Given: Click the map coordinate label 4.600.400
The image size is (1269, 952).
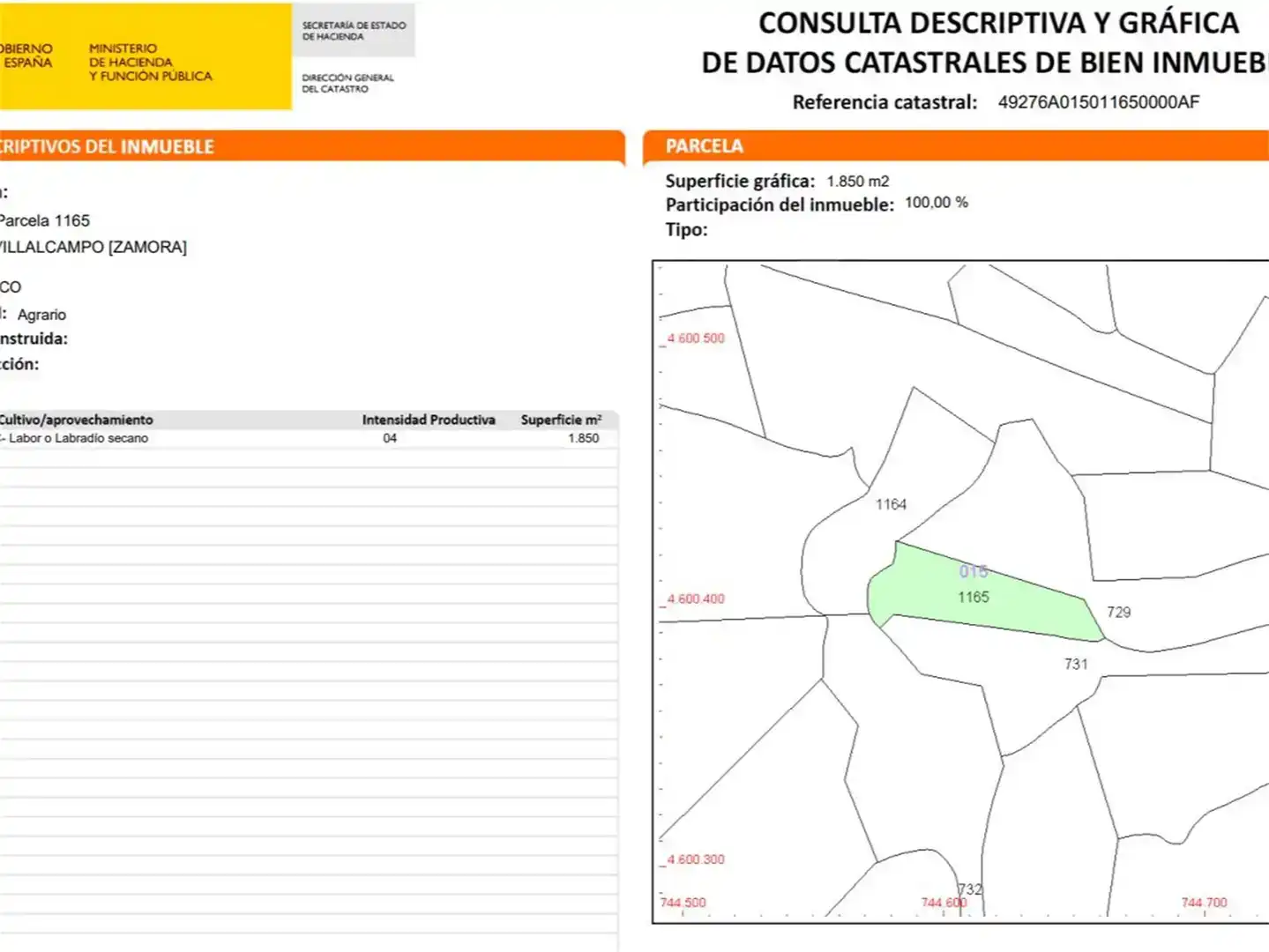Looking at the screenshot, I should (x=696, y=599).
